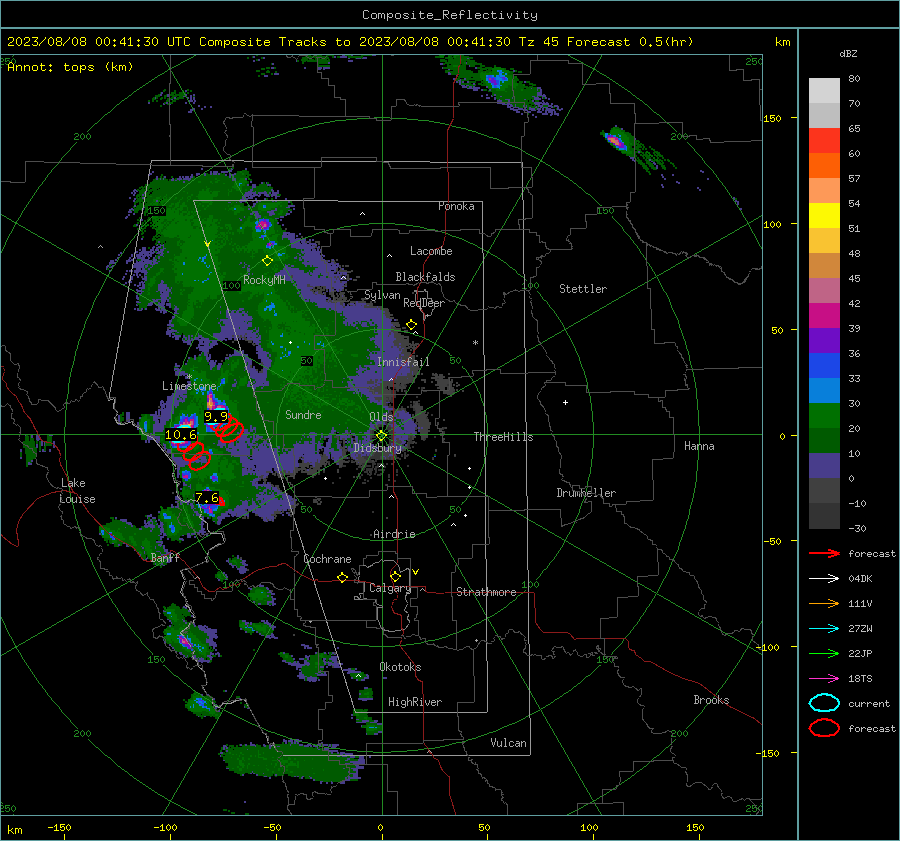900x841 pixels.
Task: Click the Composite_Reflectivity title
Action: [x=450, y=15]
